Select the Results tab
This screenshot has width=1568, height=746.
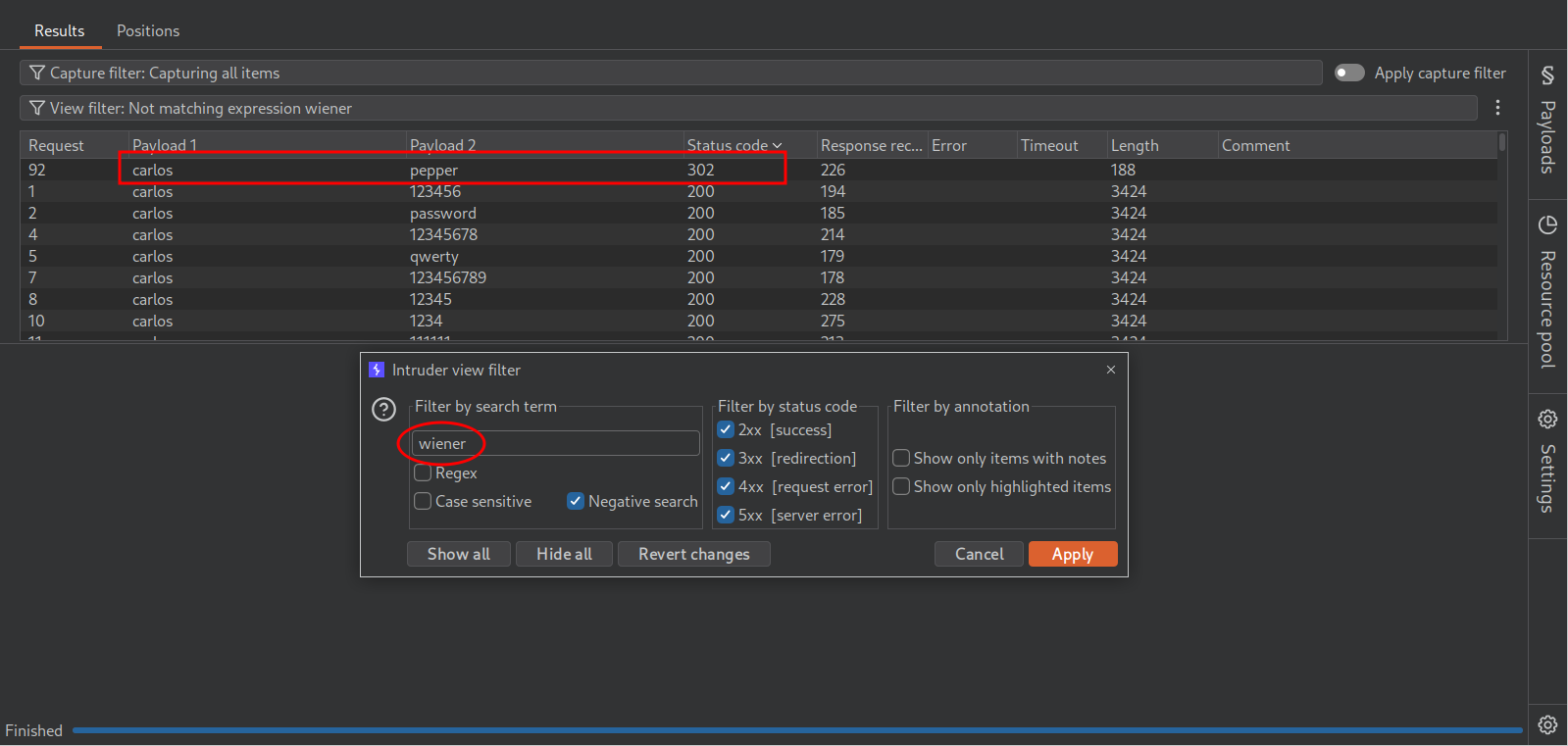coord(60,31)
